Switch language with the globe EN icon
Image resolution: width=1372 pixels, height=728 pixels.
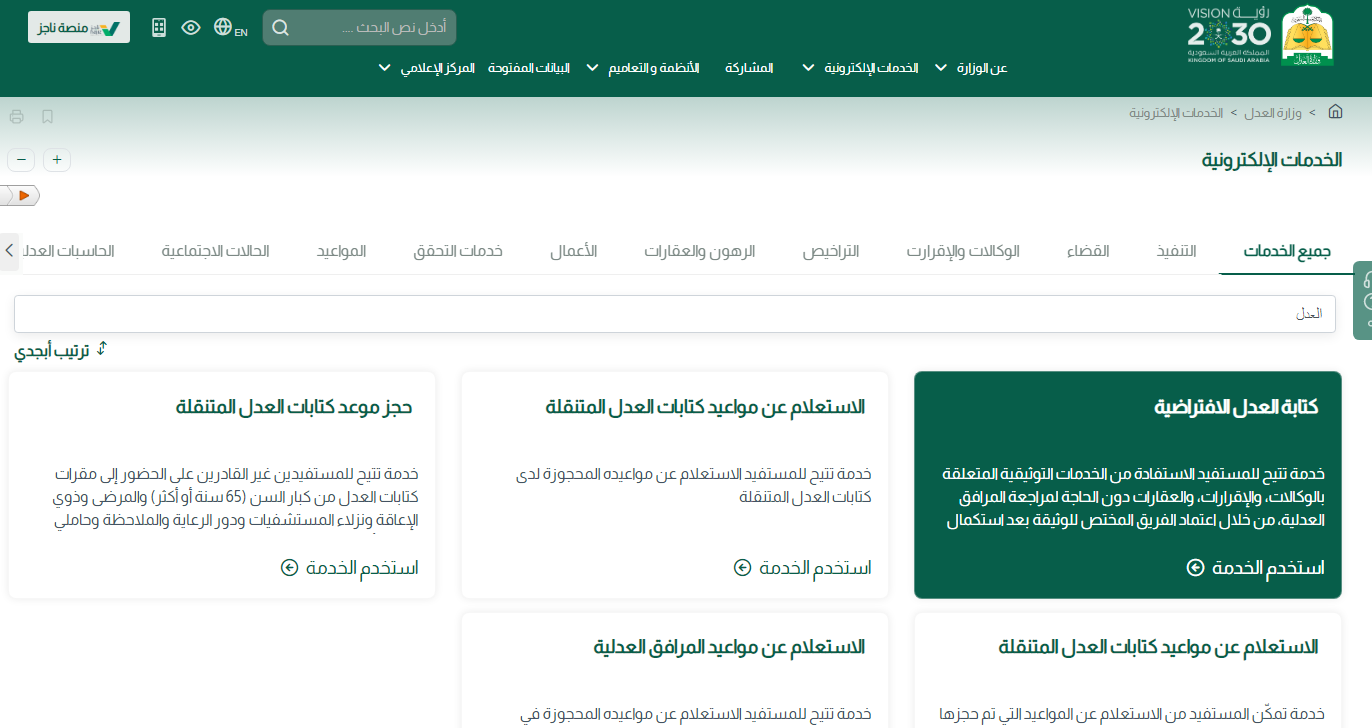230,28
